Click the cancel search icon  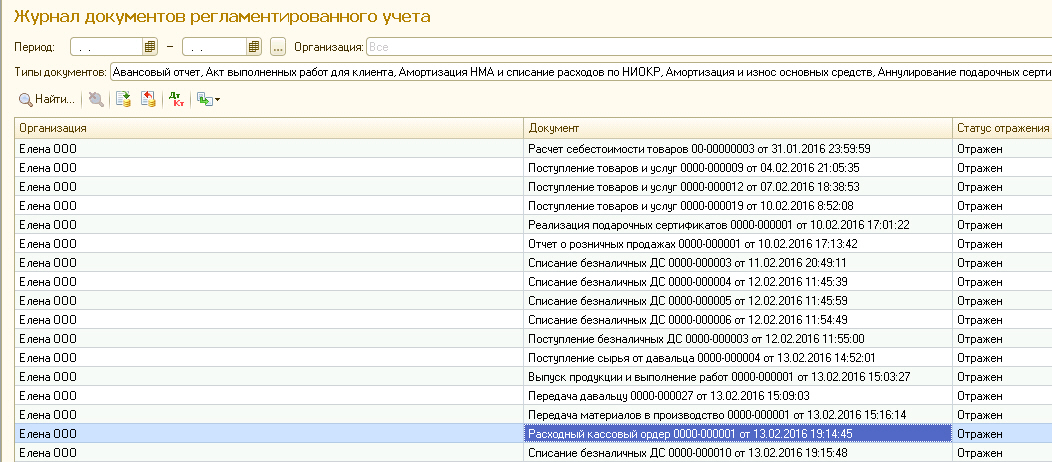tap(97, 100)
